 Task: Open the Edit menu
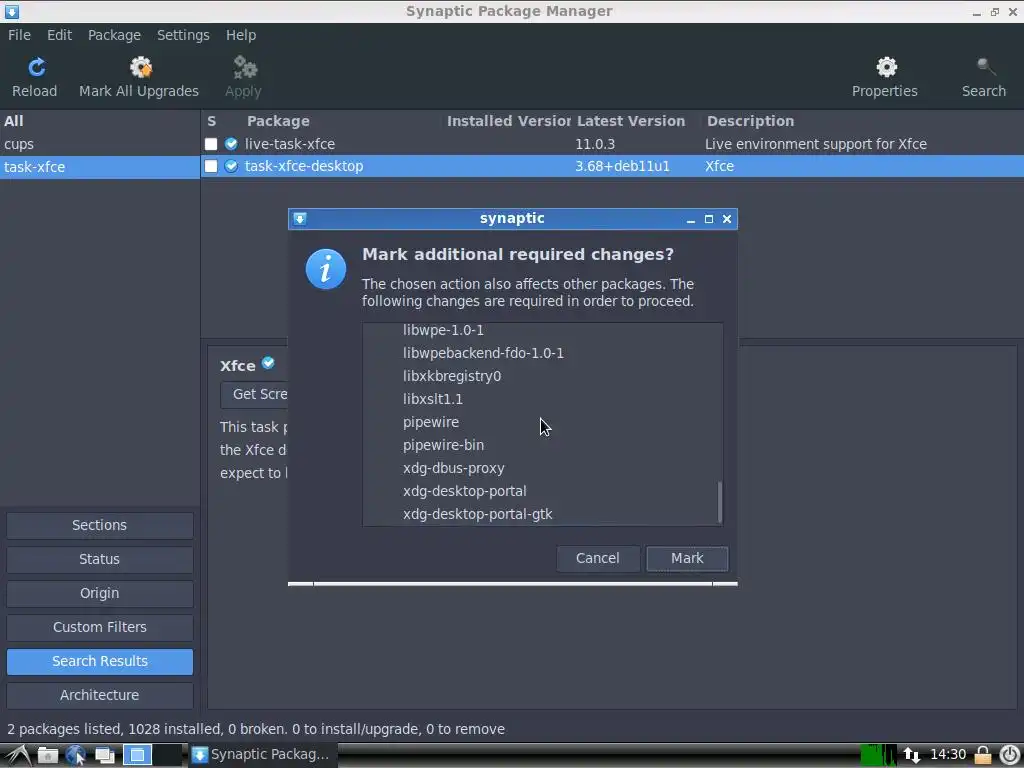tap(59, 35)
